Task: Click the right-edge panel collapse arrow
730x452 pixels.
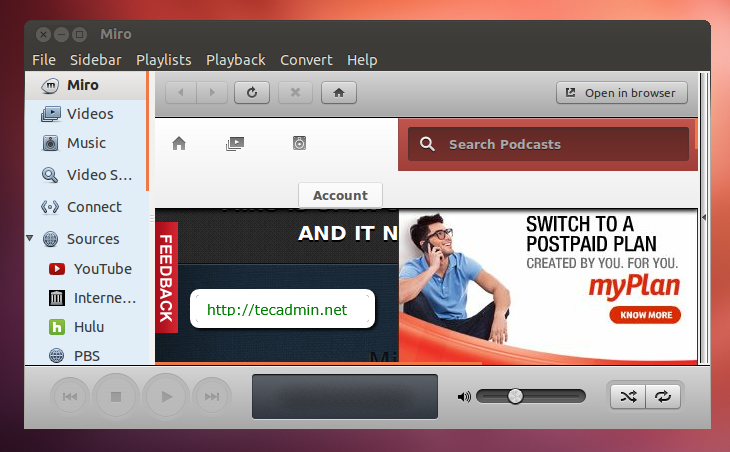Action: [704, 217]
